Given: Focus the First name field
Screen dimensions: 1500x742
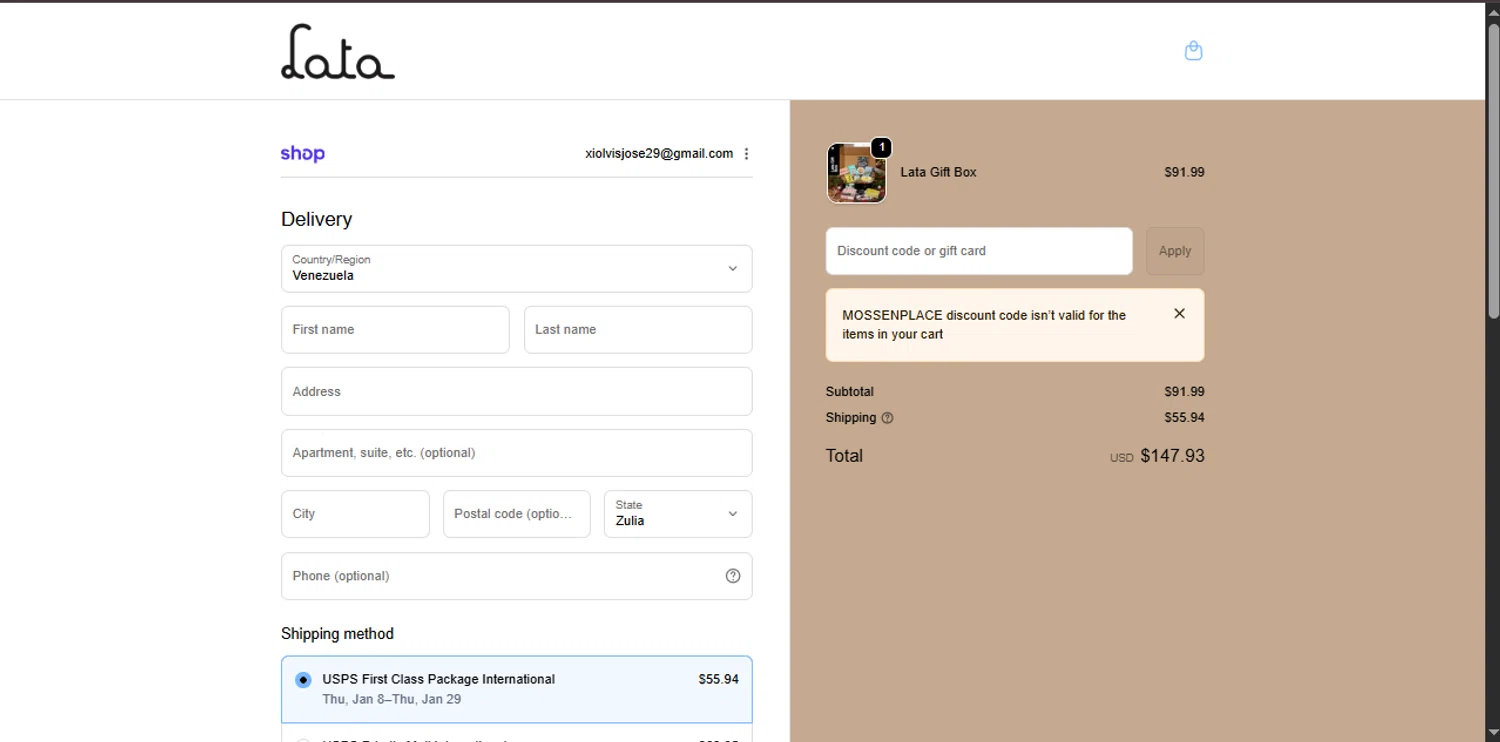Looking at the screenshot, I should tap(395, 330).
